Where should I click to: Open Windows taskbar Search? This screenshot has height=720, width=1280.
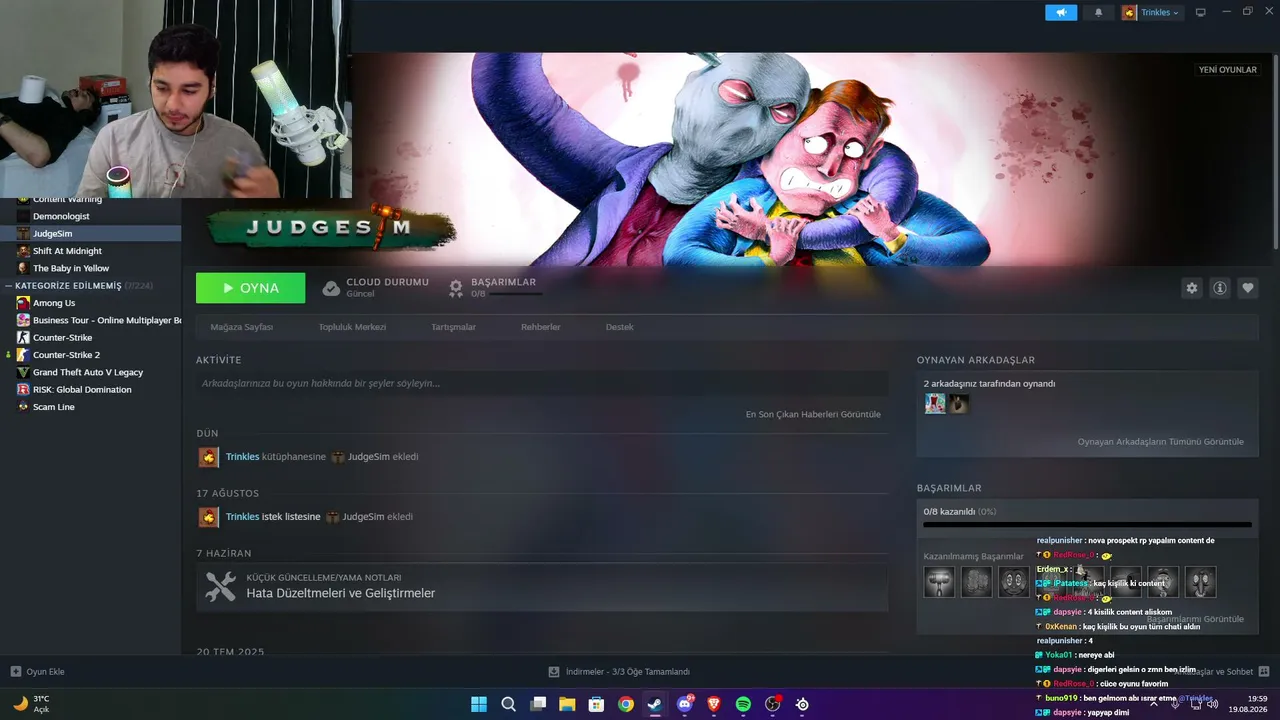[x=508, y=704]
